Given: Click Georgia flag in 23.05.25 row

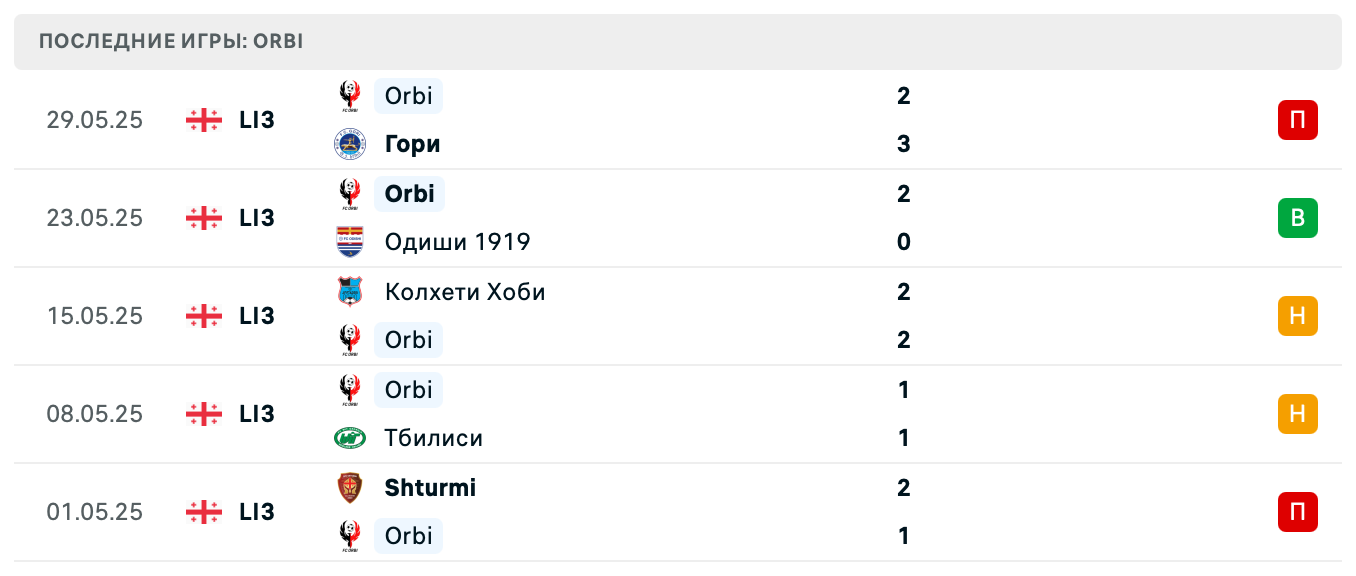Looking at the screenshot, I should click(204, 218).
